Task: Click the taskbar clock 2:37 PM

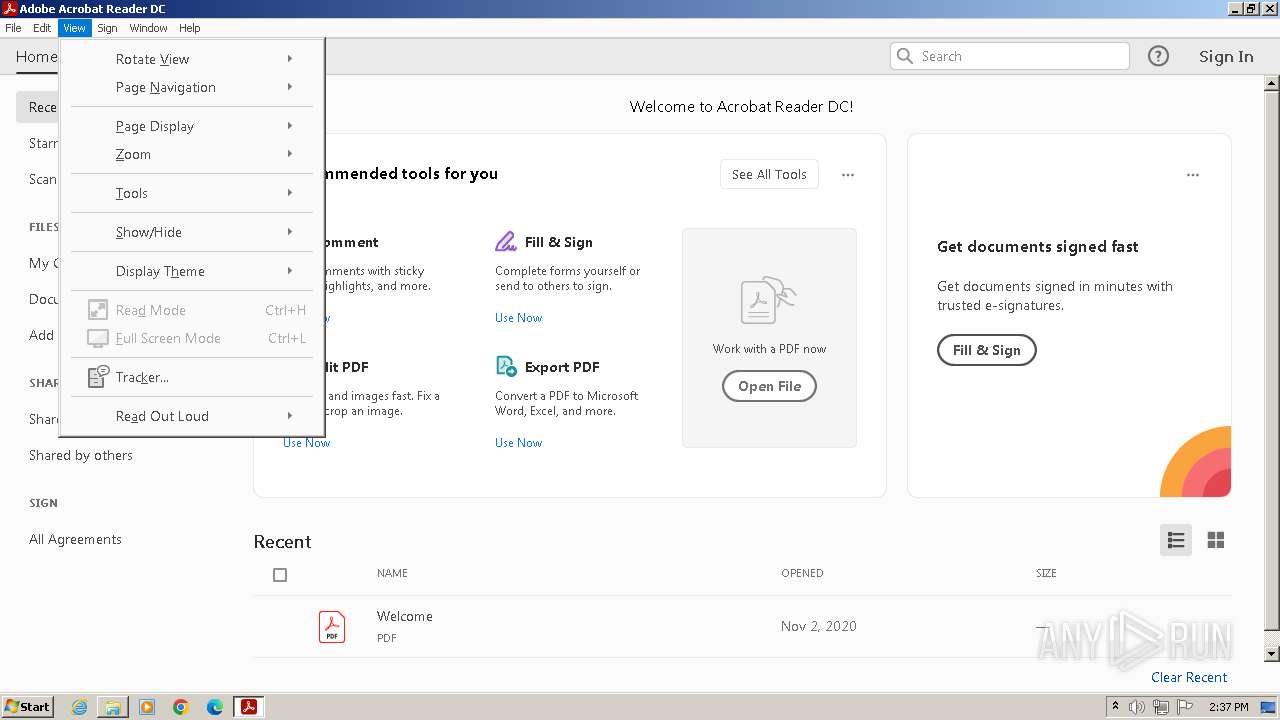Action: point(1228,707)
